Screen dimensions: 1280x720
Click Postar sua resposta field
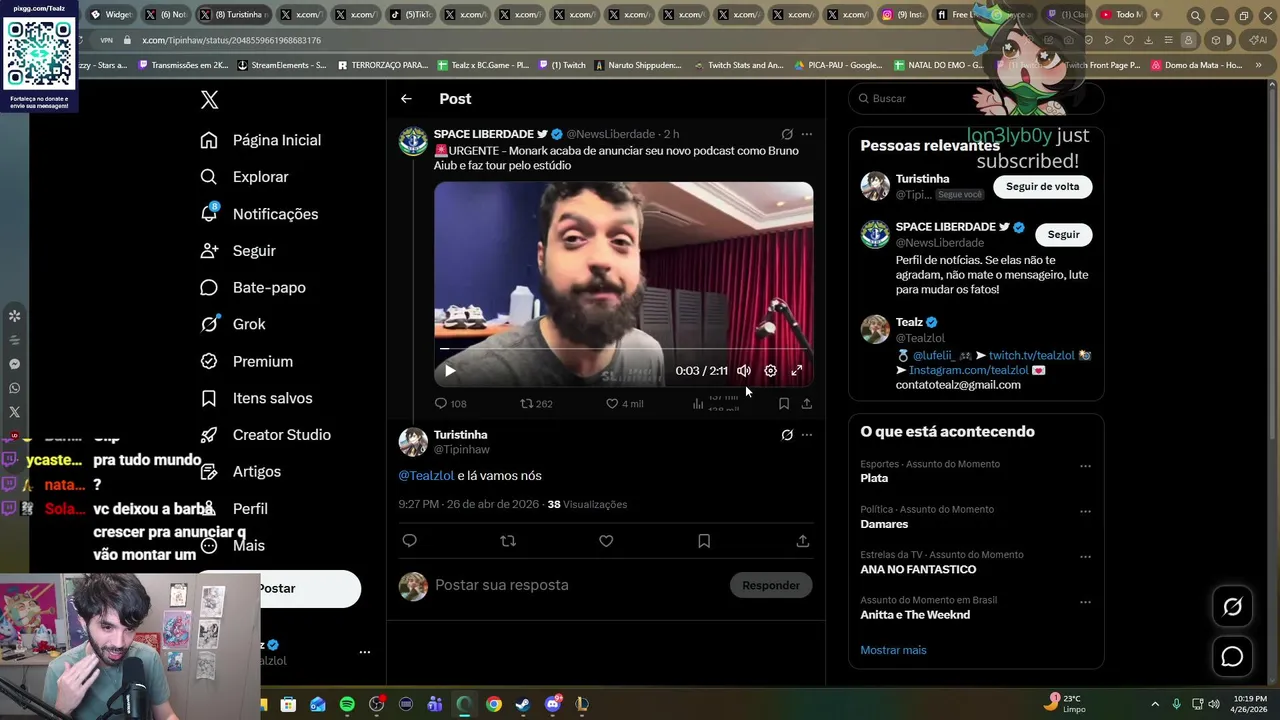pyautogui.click(x=578, y=586)
